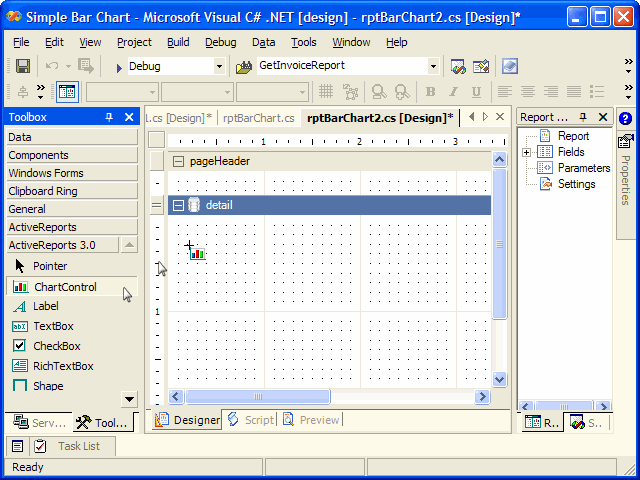This screenshot has height=480, width=640.
Task: Open the GetInvoiceReport dropdown list
Action: pyautogui.click(x=433, y=66)
